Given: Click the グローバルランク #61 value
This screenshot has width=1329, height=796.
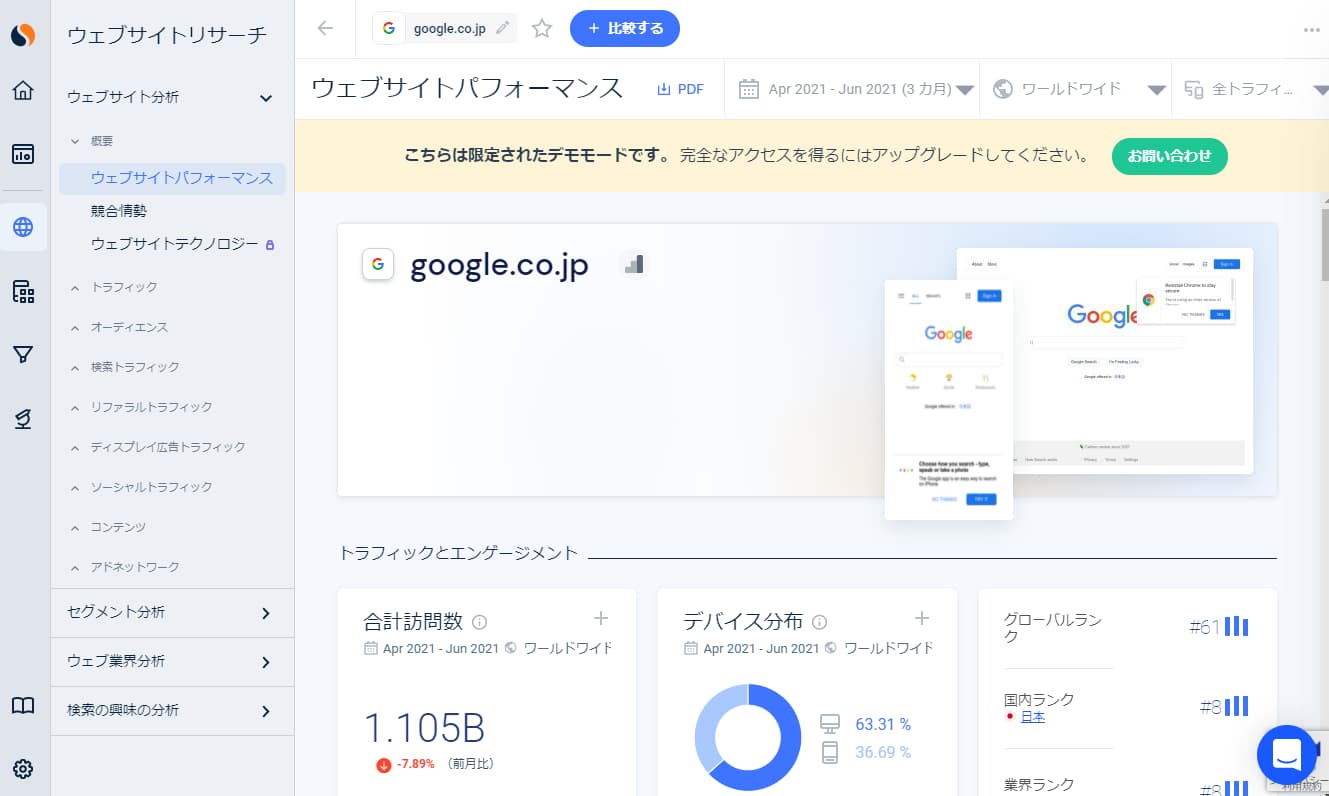Looking at the screenshot, I should pos(1204,627).
